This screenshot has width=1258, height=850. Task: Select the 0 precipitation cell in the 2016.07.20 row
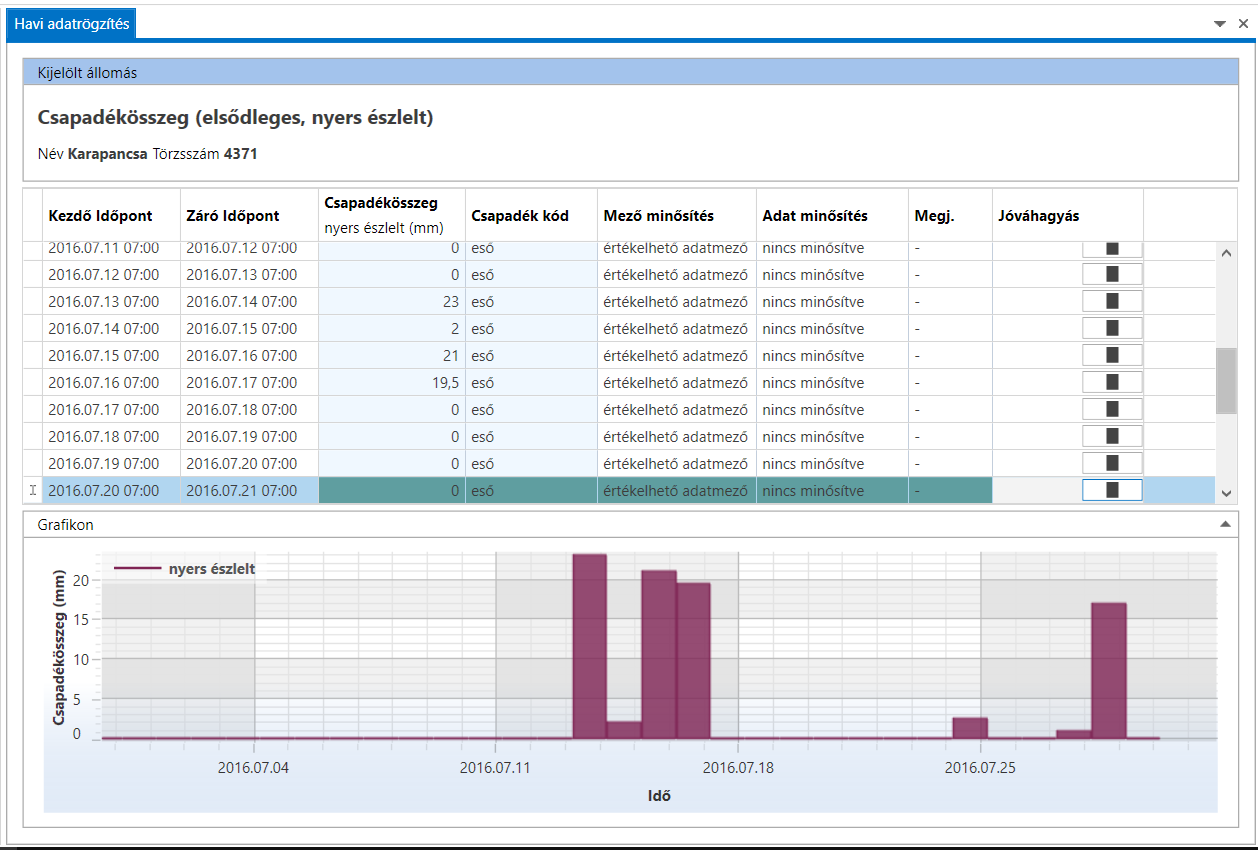392,490
